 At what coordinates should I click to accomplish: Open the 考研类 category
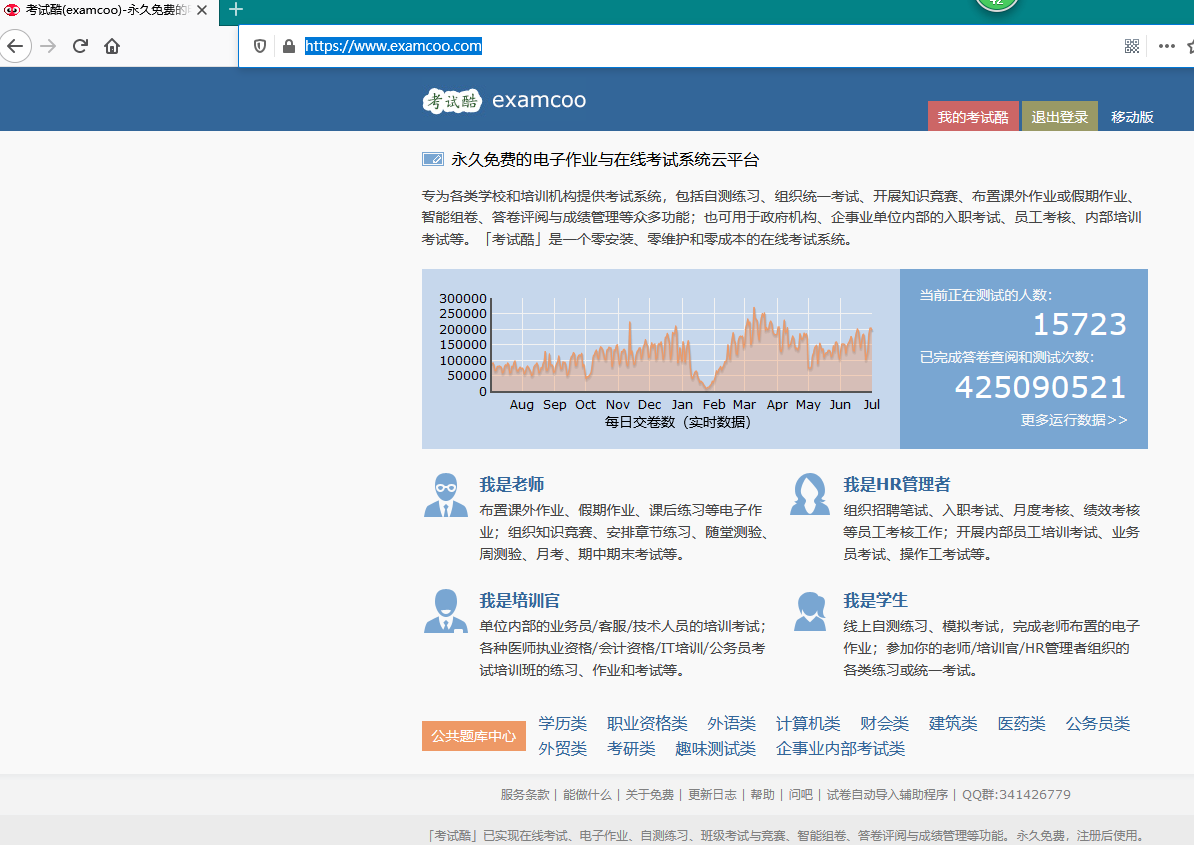[x=631, y=748]
